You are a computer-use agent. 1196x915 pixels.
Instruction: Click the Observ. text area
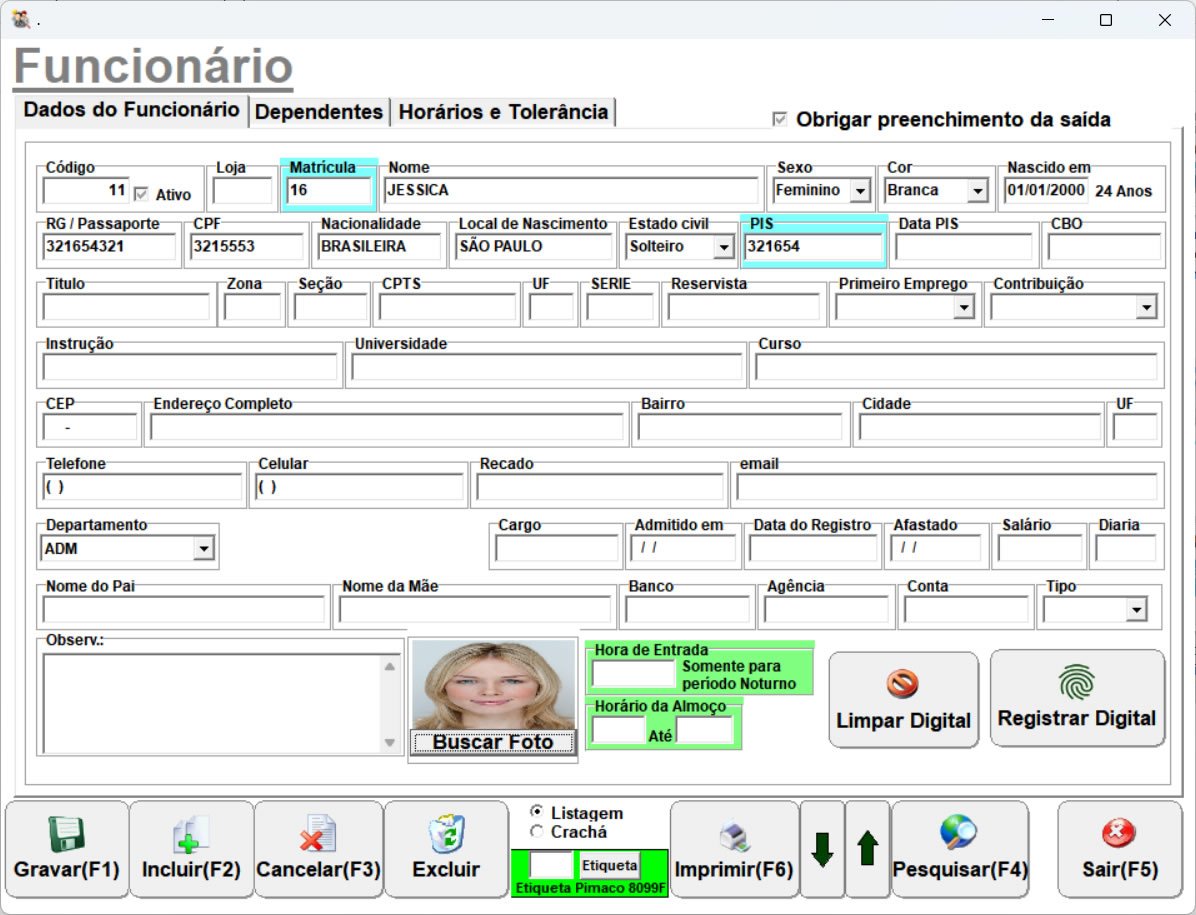[x=213, y=704]
